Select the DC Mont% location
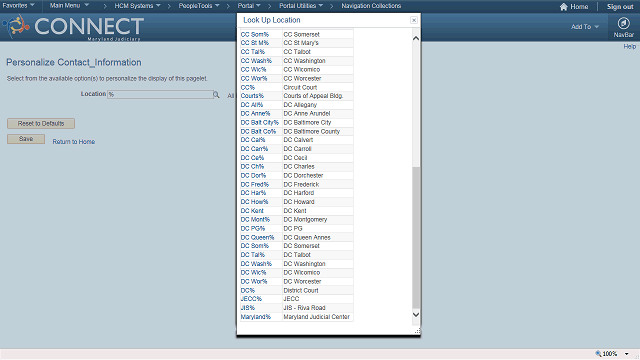 pos(255,220)
